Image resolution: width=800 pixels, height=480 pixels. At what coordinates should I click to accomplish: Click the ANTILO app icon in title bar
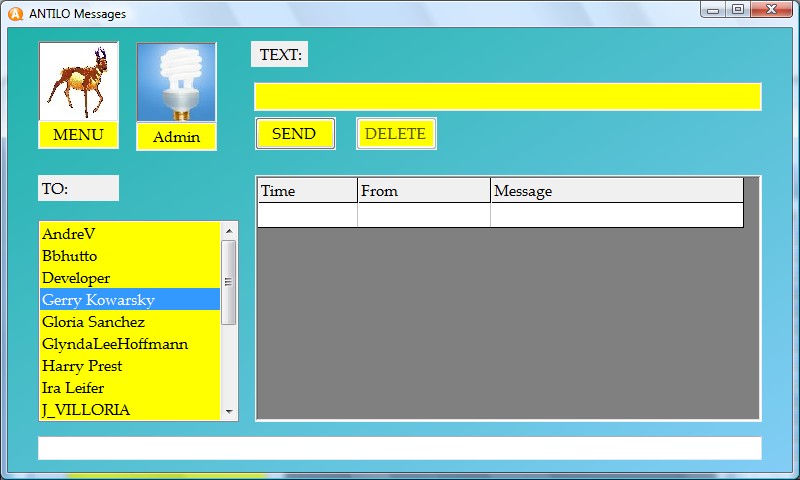pos(15,13)
